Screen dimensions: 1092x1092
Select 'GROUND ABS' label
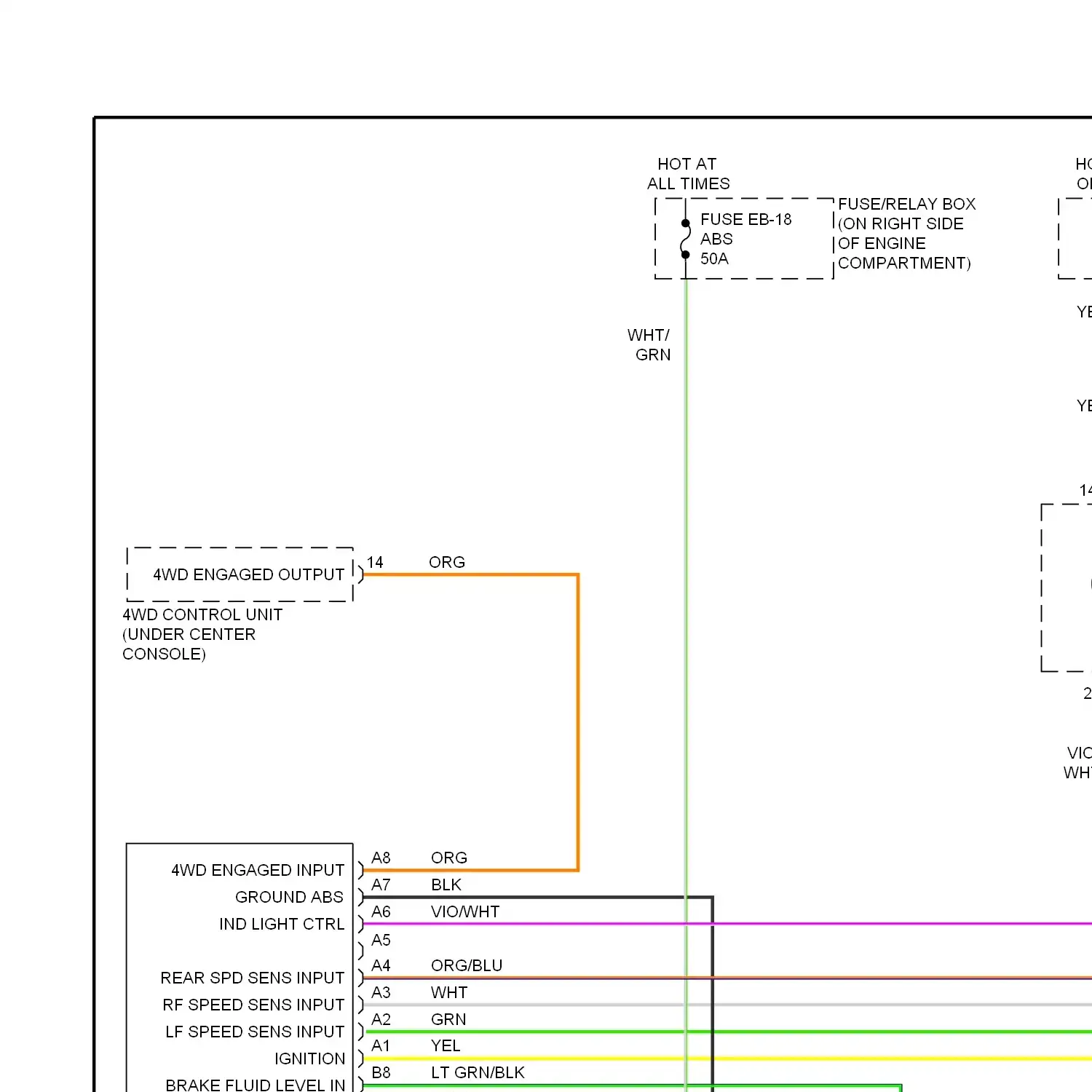point(289,897)
